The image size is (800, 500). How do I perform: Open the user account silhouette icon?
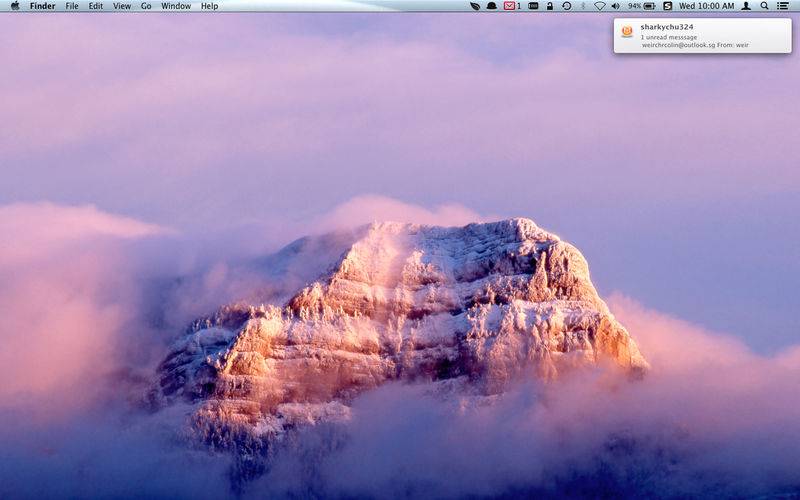(x=746, y=6)
